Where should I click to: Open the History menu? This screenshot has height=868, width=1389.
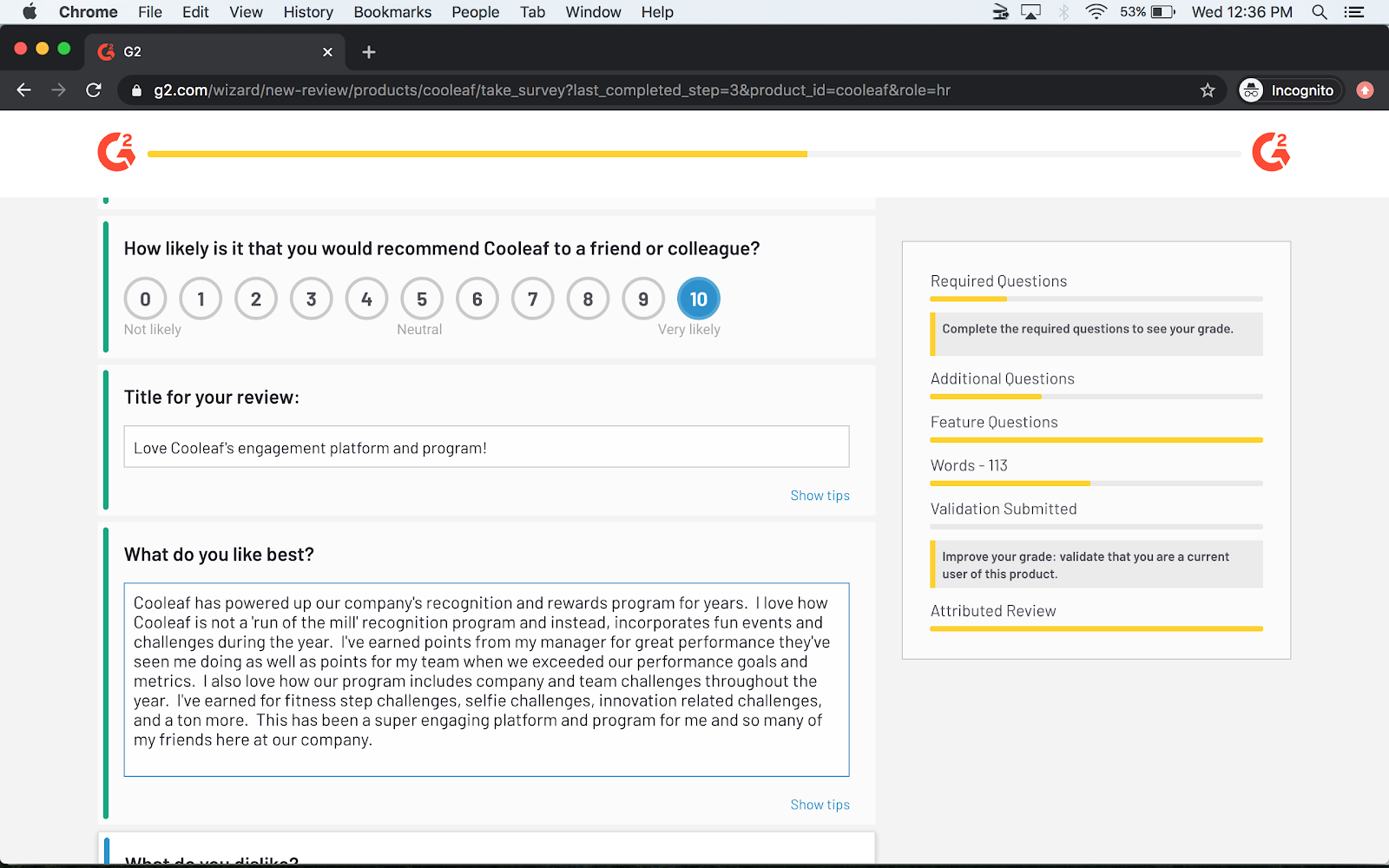coord(308,12)
